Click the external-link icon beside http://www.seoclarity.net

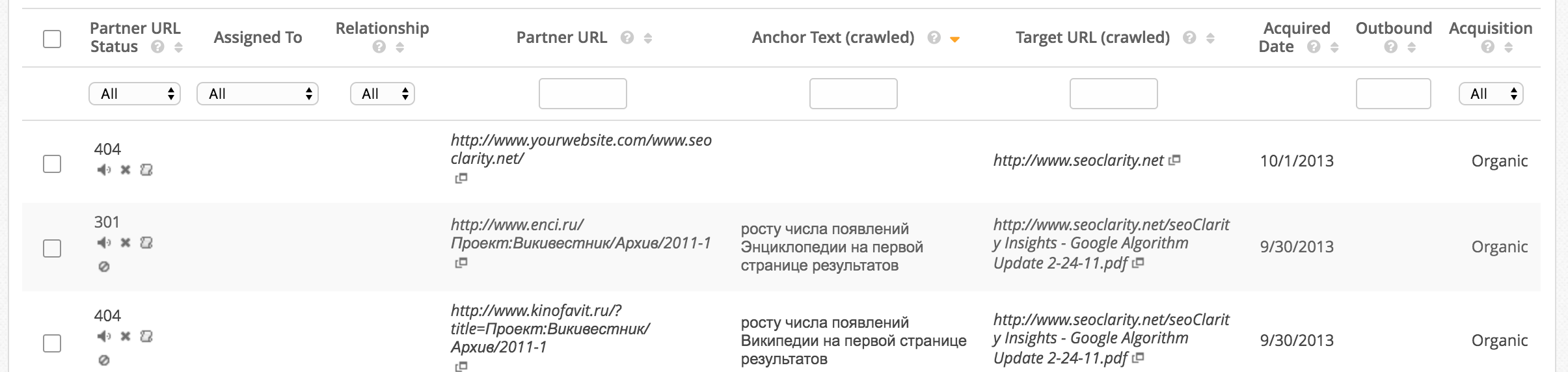click(1174, 160)
